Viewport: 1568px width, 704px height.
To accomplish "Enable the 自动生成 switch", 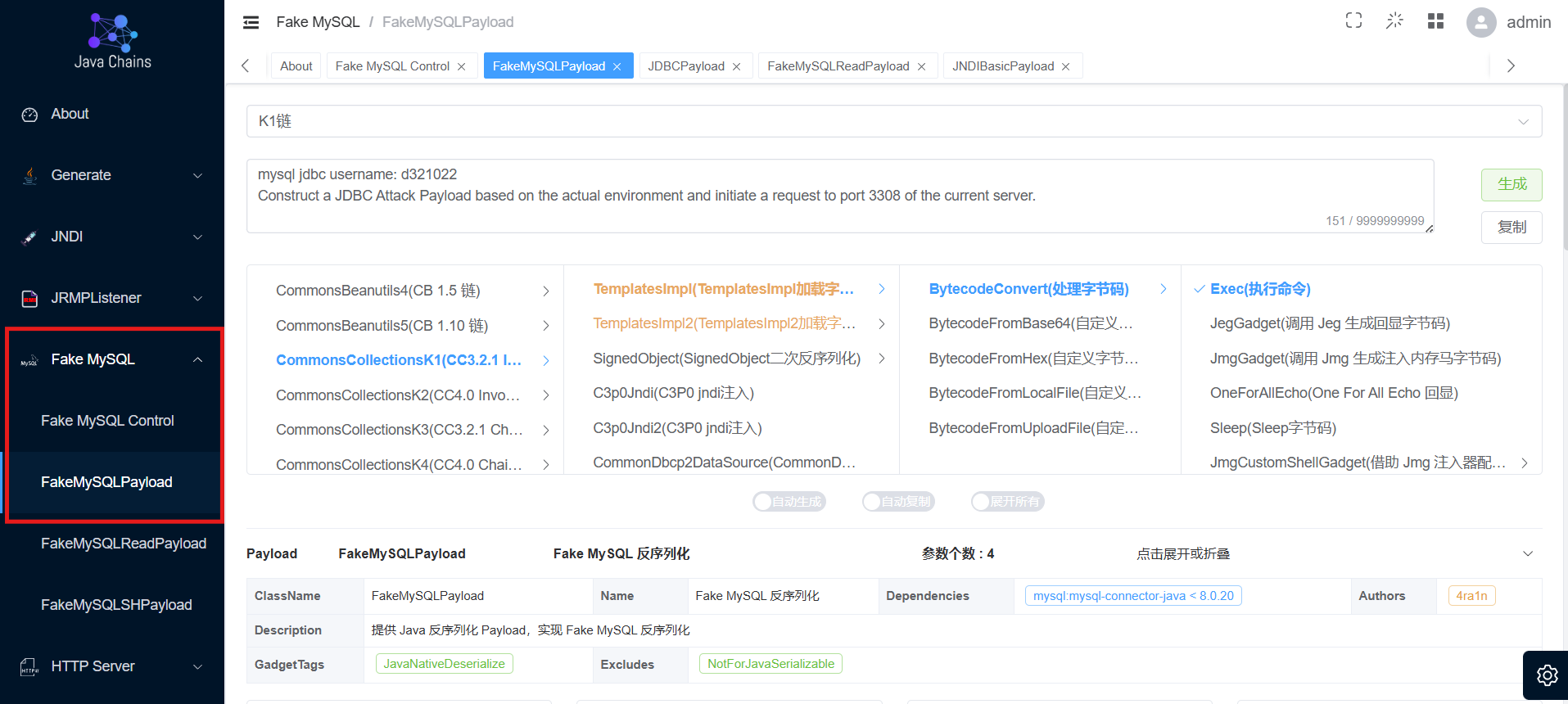I will pos(789,502).
